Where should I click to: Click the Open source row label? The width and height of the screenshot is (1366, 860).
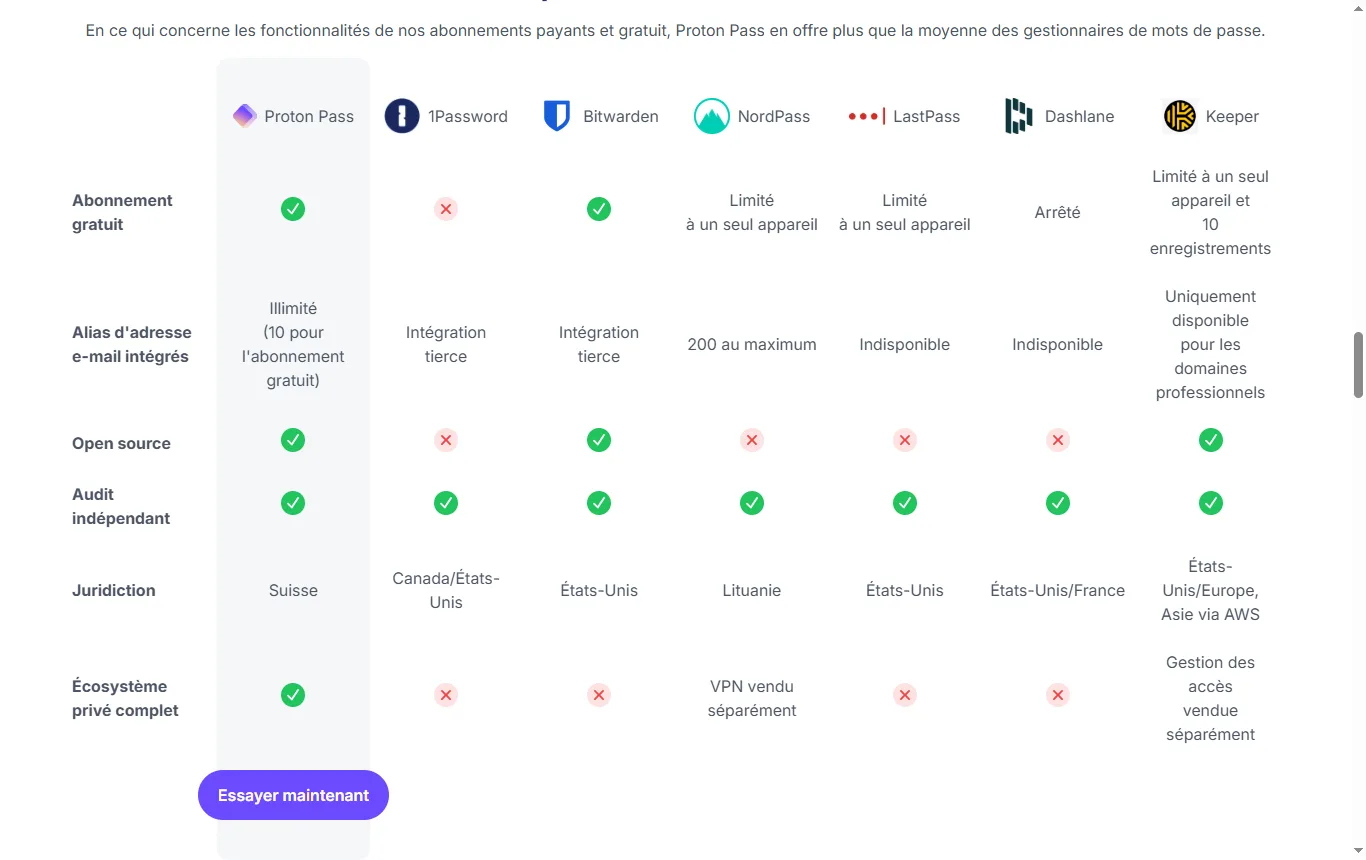(121, 443)
